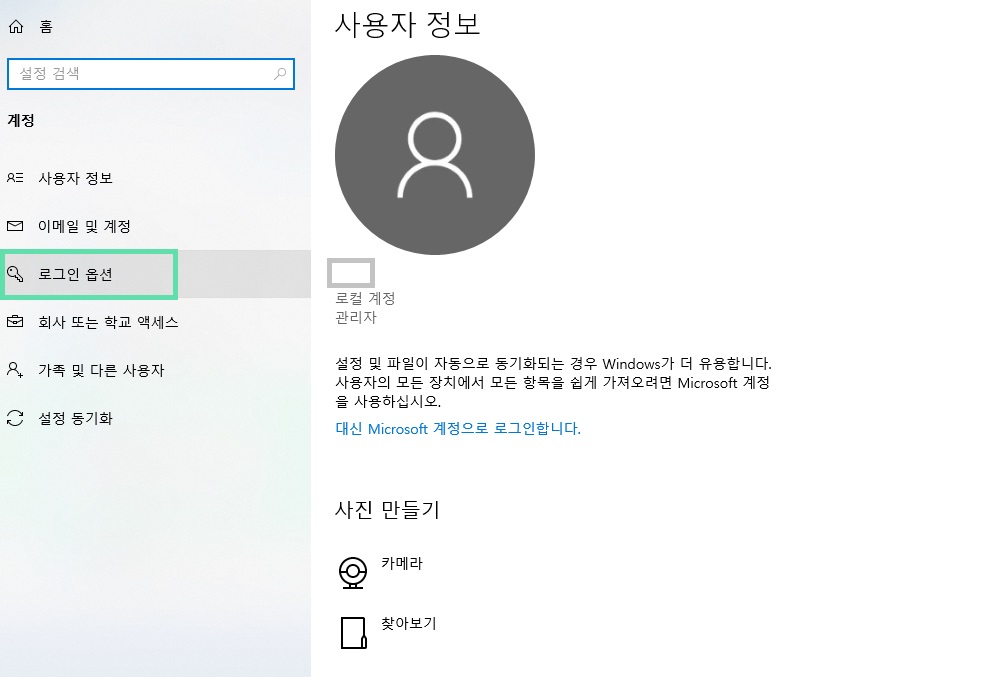Click the browse file icon next to 찾아보기

tap(353, 633)
